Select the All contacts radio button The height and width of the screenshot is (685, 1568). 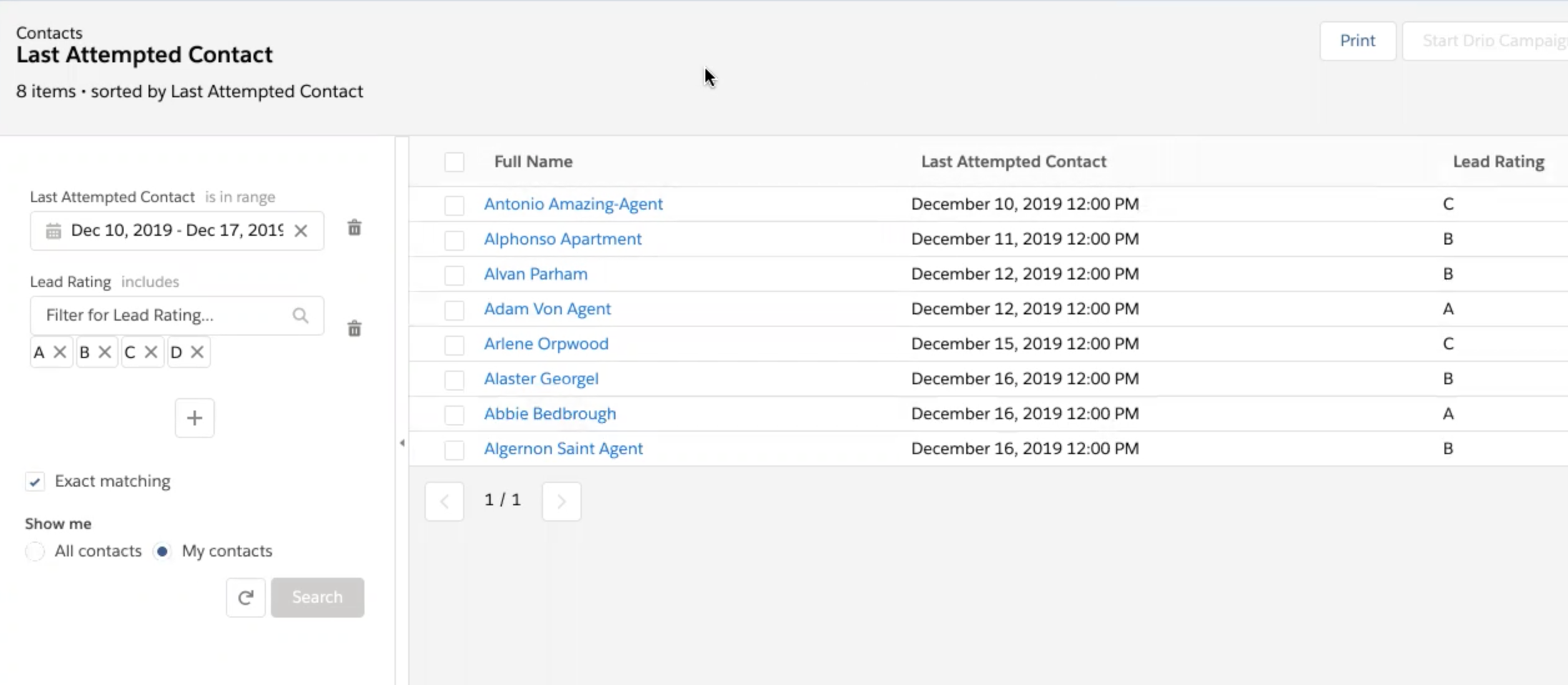click(x=35, y=551)
